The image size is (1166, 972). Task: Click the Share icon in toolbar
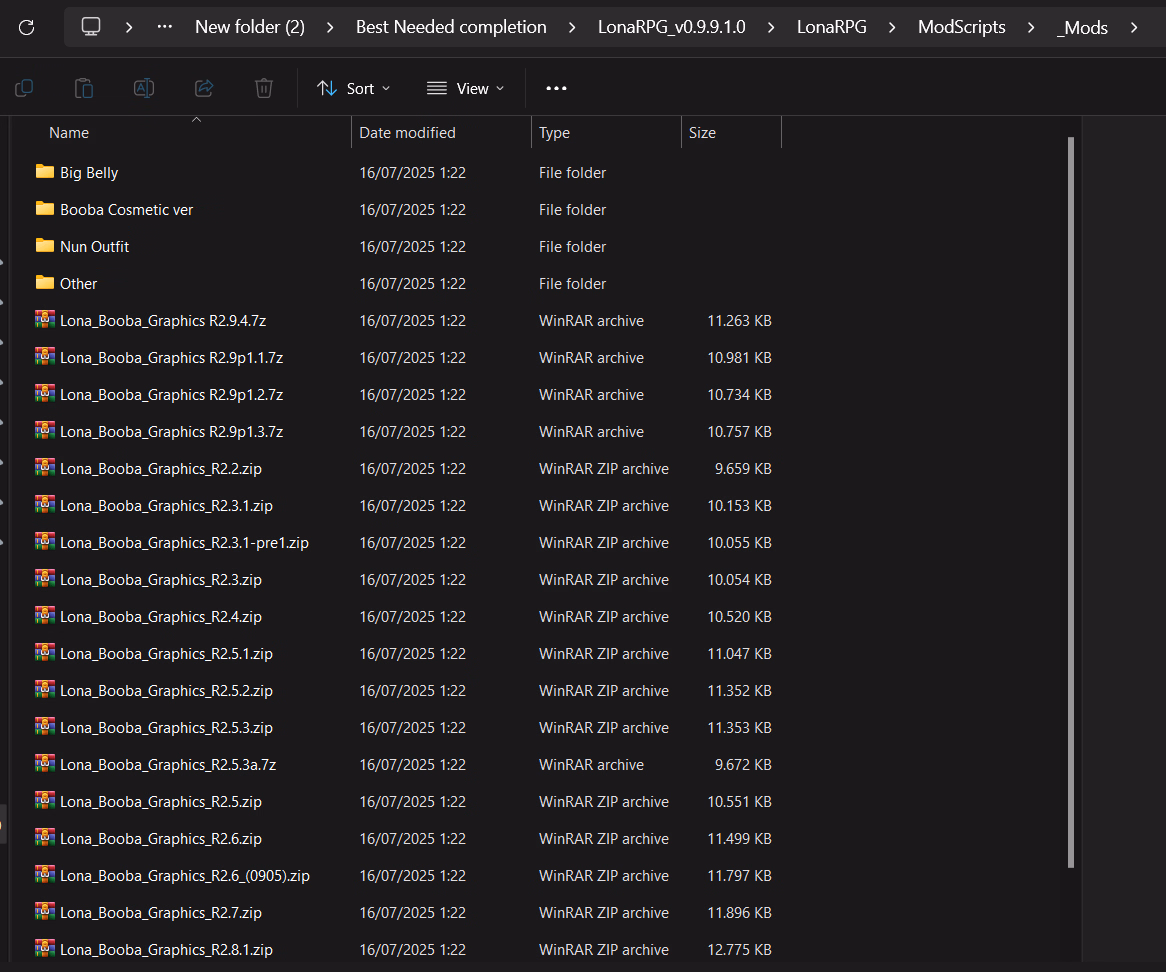[204, 88]
